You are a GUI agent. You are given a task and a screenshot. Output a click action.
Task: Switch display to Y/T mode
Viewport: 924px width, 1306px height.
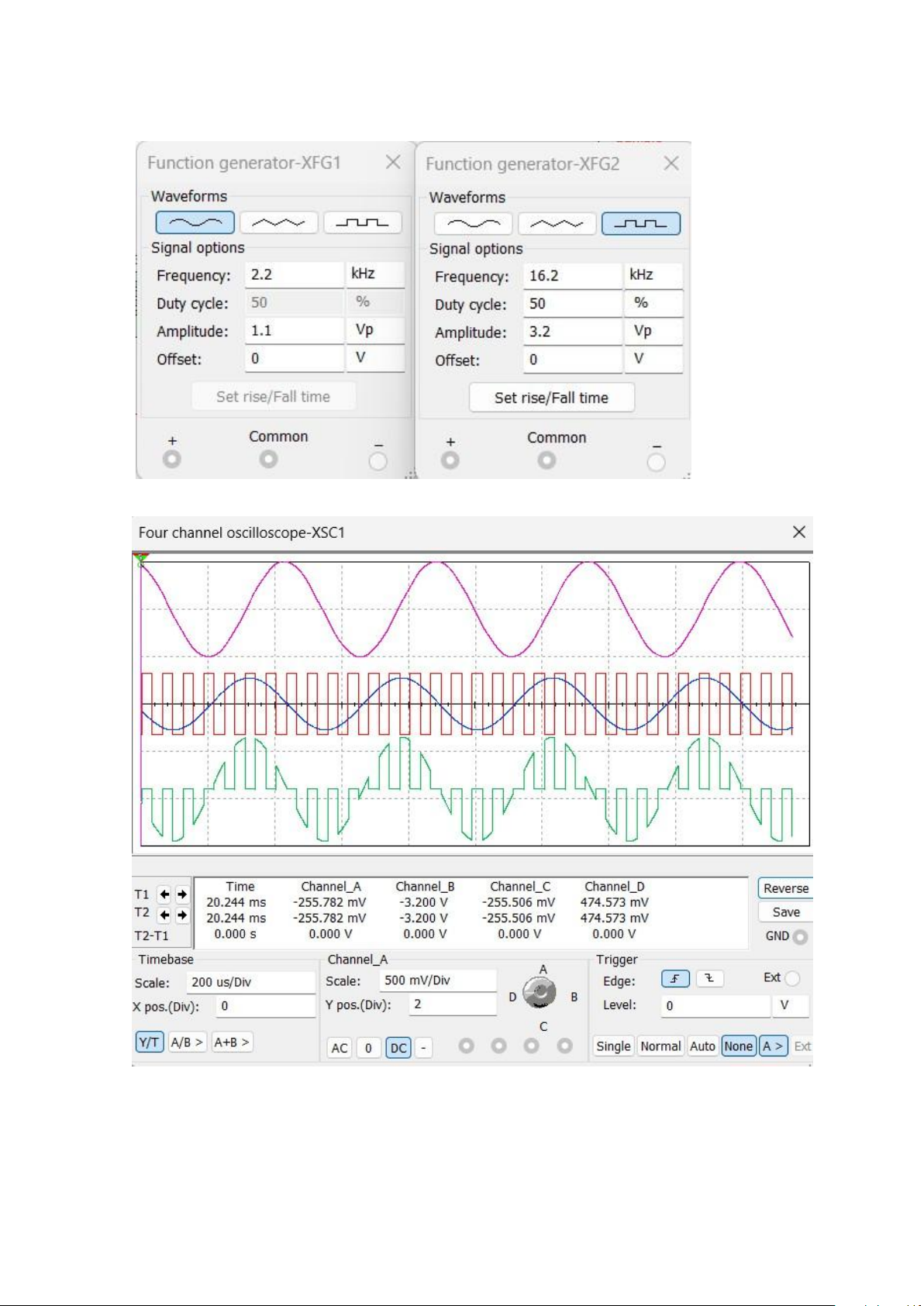tap(150, 1042)
